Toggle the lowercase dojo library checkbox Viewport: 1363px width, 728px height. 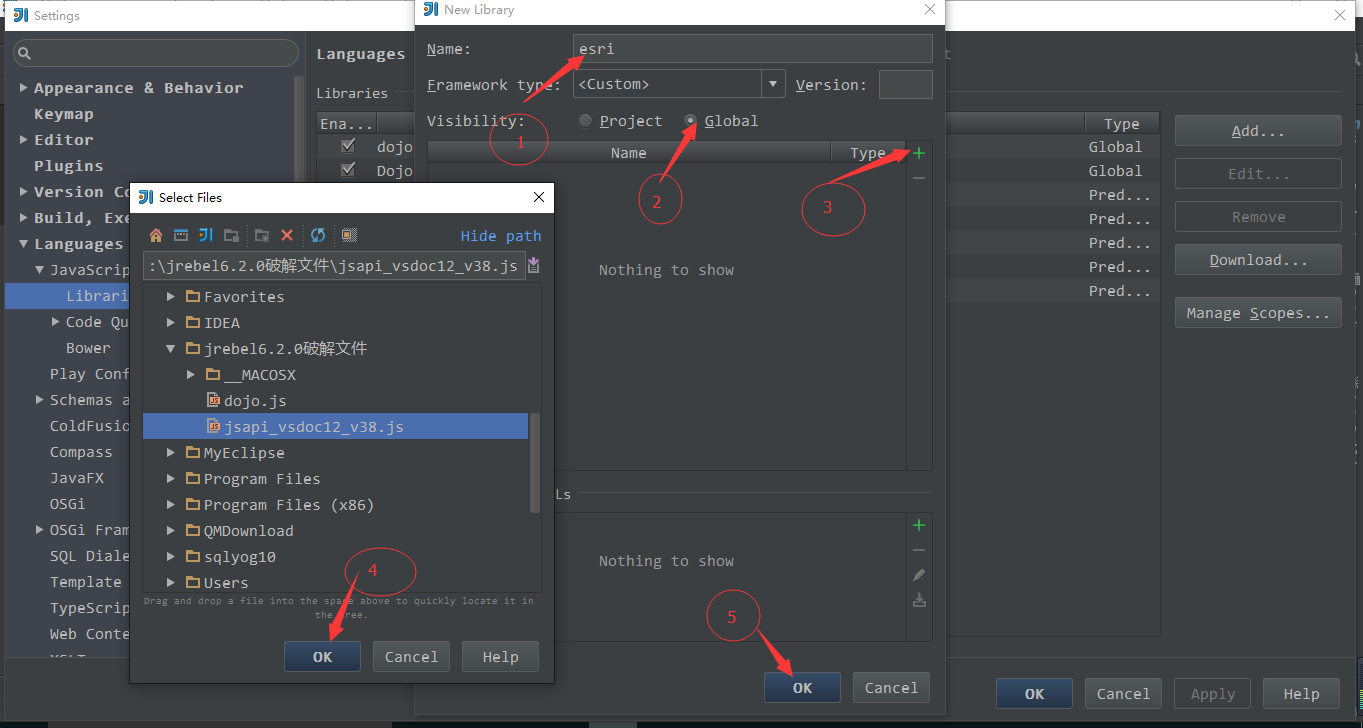pos(348,146)
